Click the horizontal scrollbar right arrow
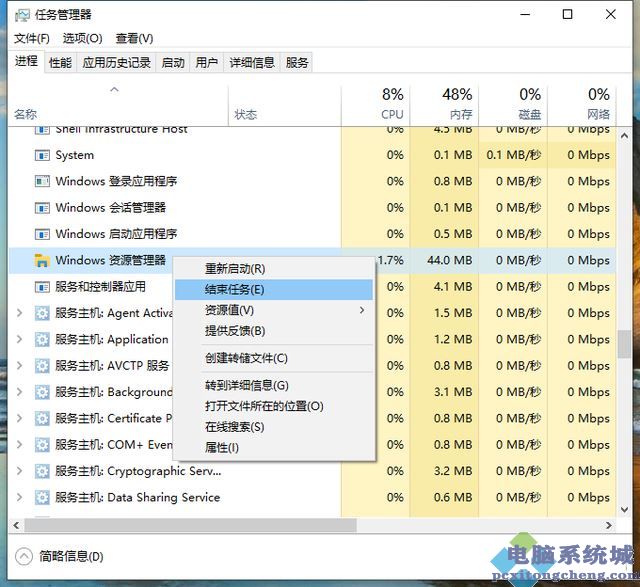 coord(609,525)
